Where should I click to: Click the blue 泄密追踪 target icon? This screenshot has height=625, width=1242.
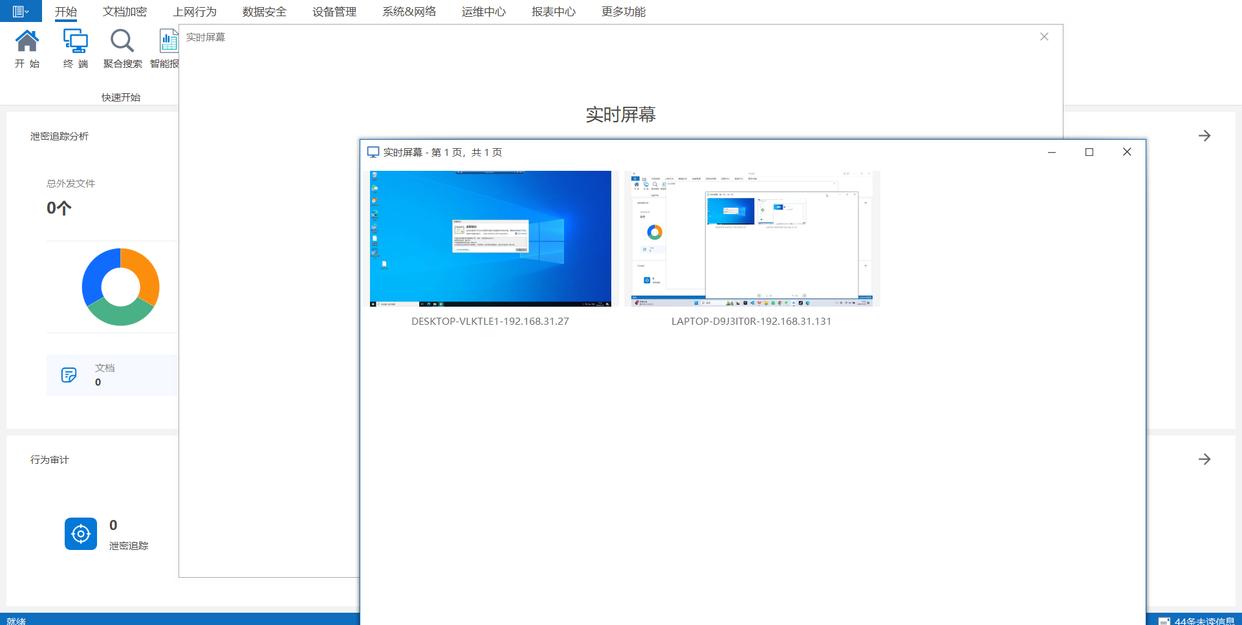pyautogui.click(x=81, y=534)
